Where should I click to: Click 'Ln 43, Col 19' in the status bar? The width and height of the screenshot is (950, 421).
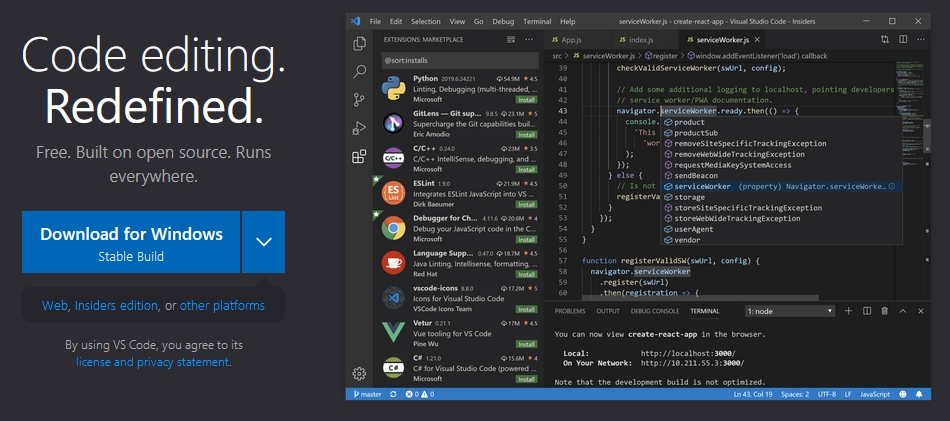point(751,394)
